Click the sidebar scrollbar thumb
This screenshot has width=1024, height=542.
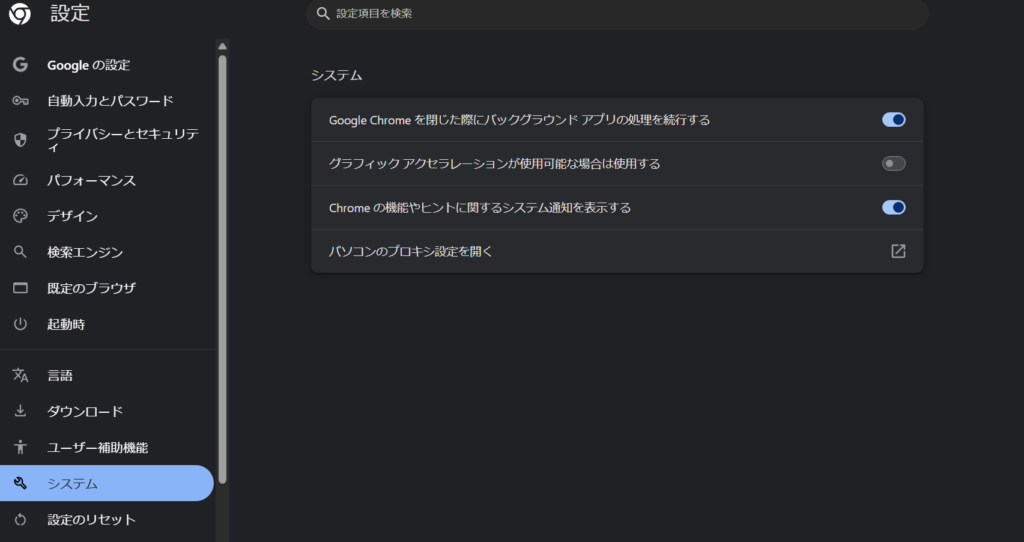(222, 269)
